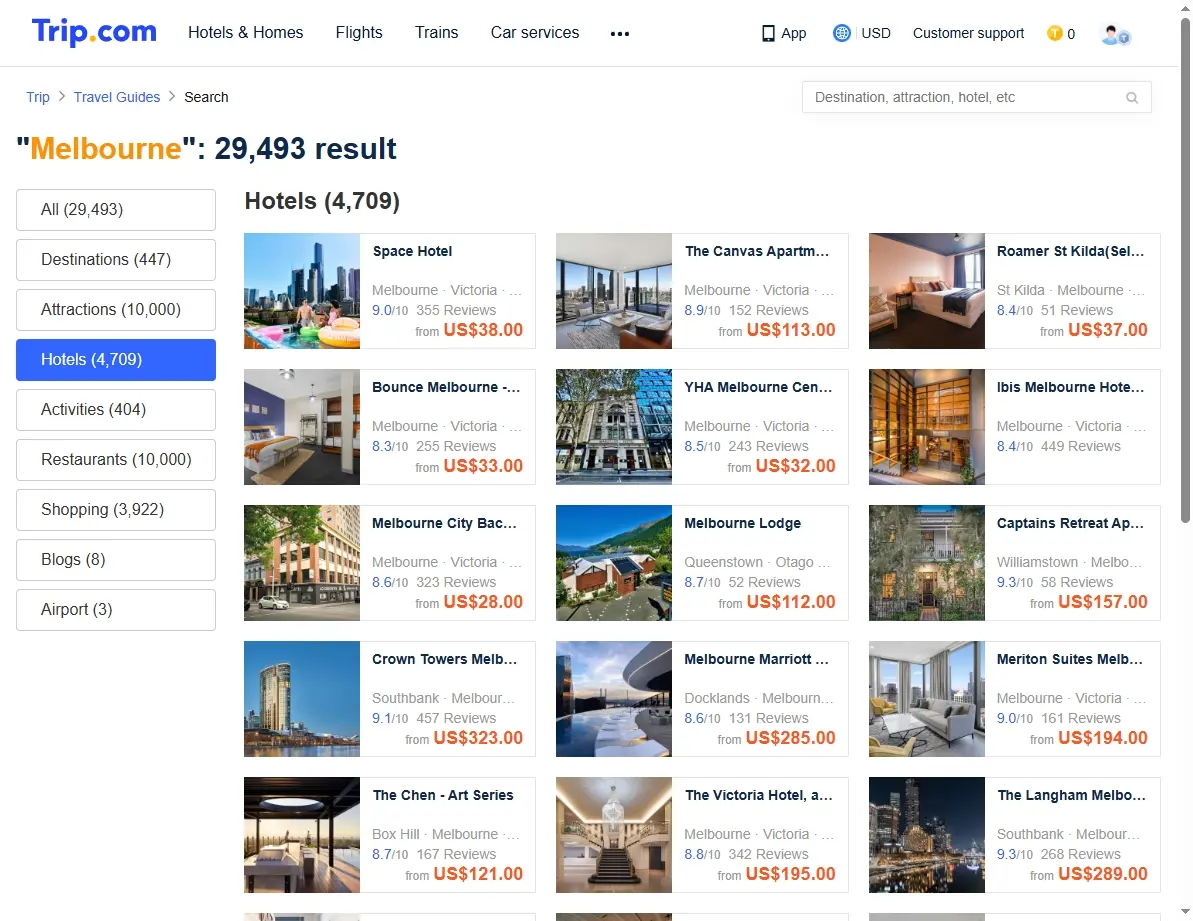
Task: Open the more menu three dots
Action: [x=620, y=33]
